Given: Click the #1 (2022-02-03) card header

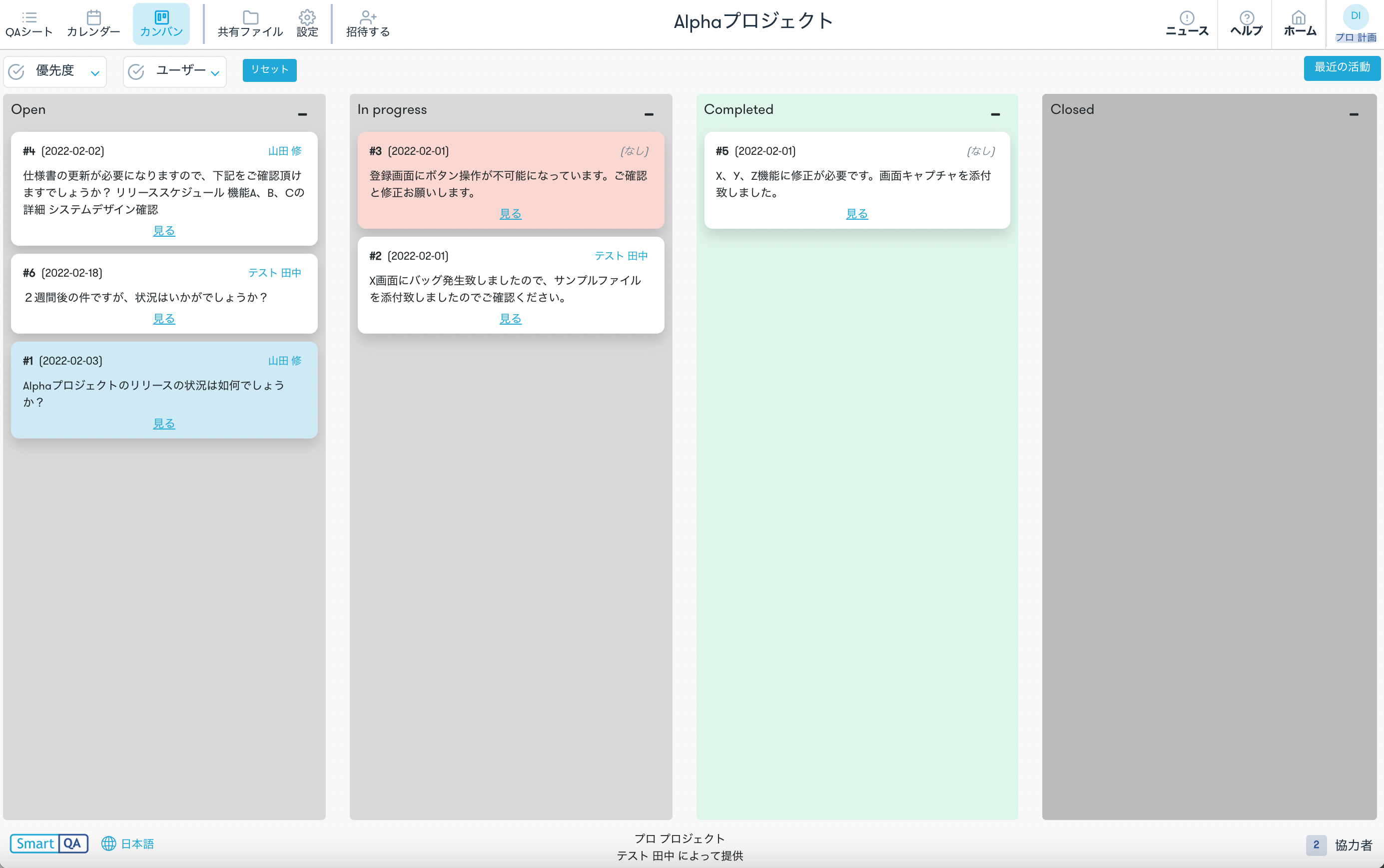Looking at the screenshot, I should [x=62, y=361].
